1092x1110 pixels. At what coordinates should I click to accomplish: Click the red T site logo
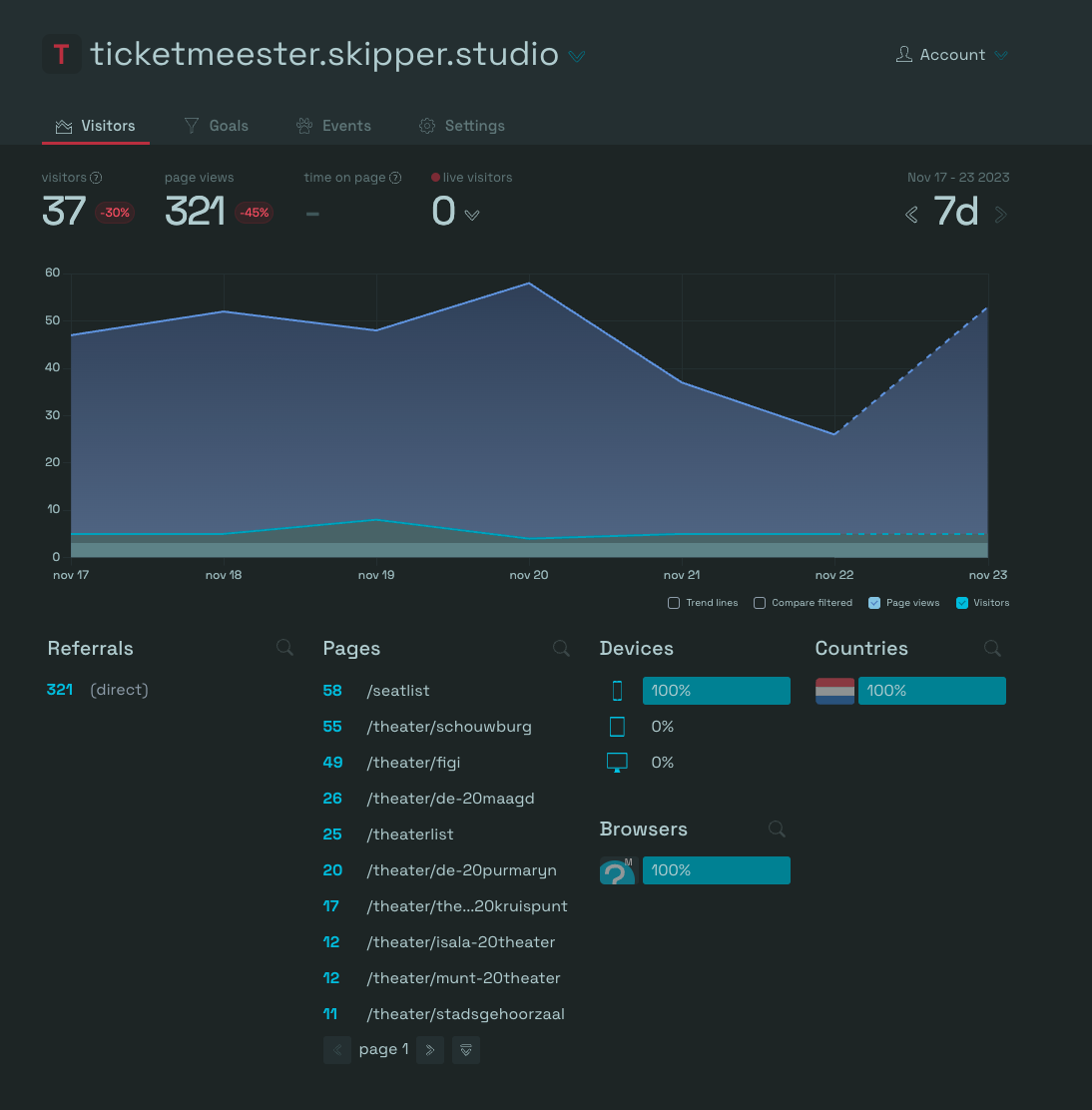point(62,55)
